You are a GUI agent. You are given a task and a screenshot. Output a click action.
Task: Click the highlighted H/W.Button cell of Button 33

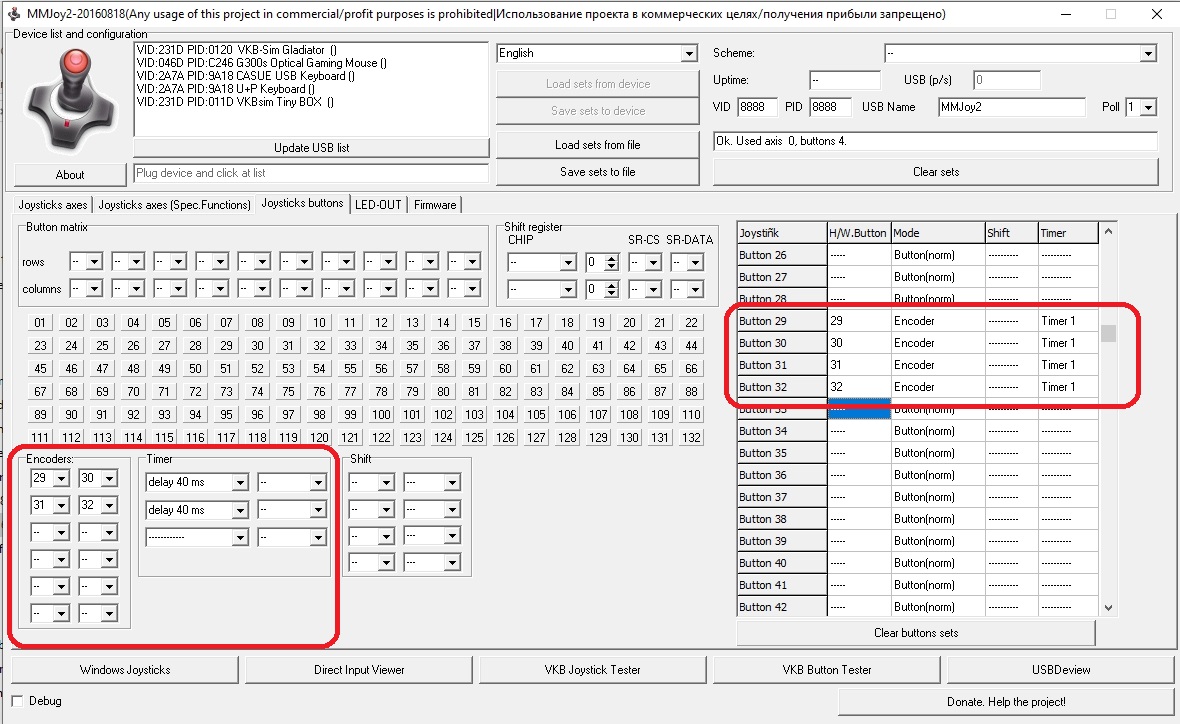click(x=859, y=411)
